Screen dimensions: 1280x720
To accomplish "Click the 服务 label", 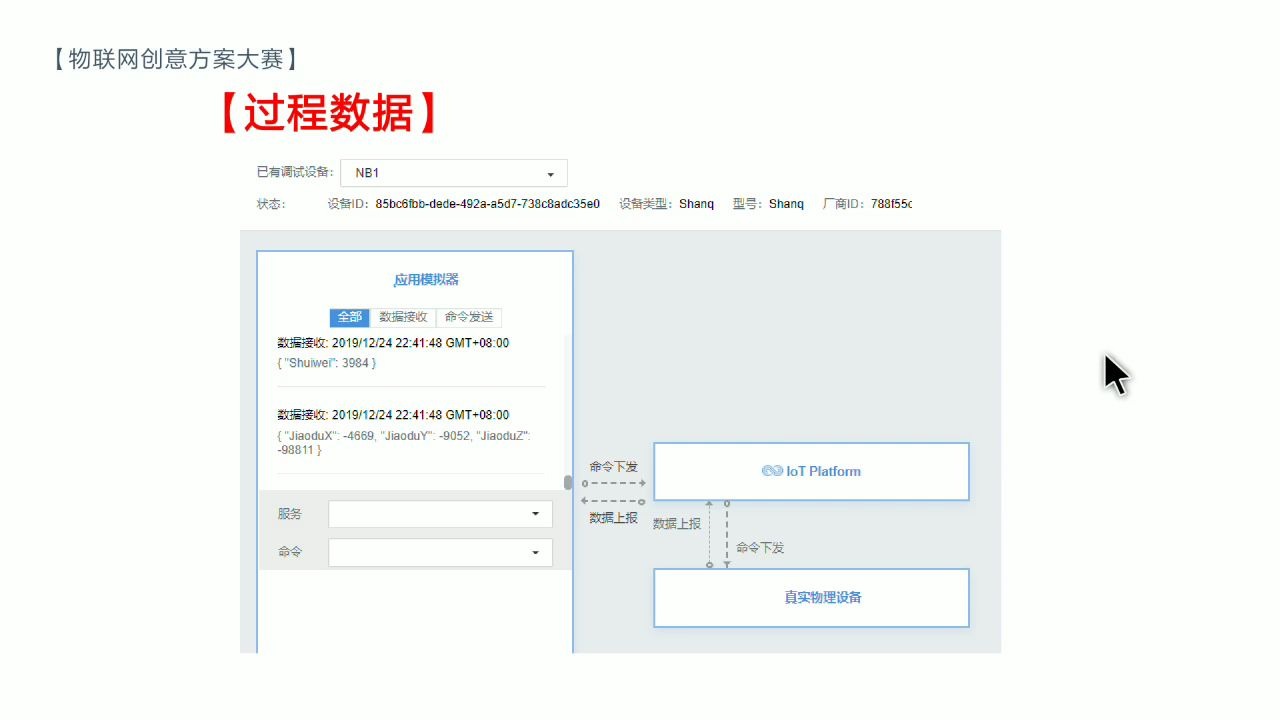I will (290, 514).
